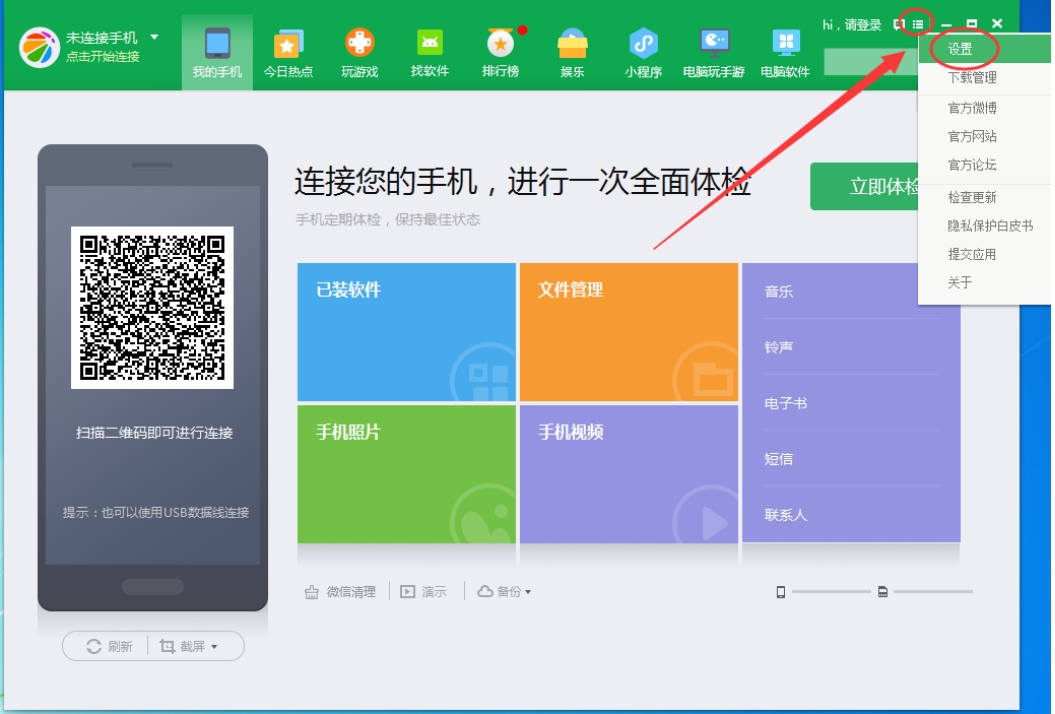Viewport: 1055px width, 714px height.
Task: Click the 立即体检 button
Action: 865,186
